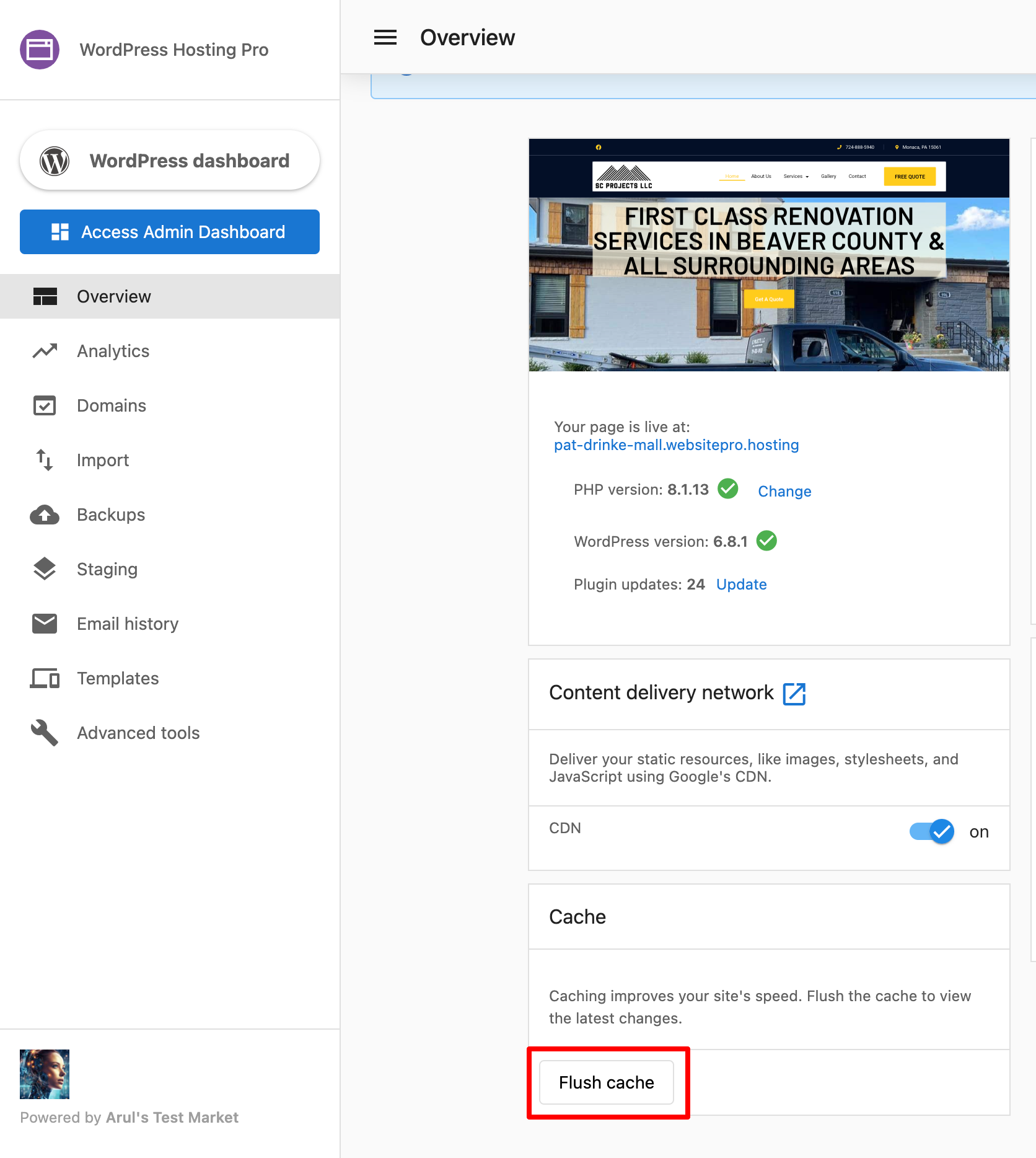
Task: Click the Email history envelope icon
Action: 45,624
